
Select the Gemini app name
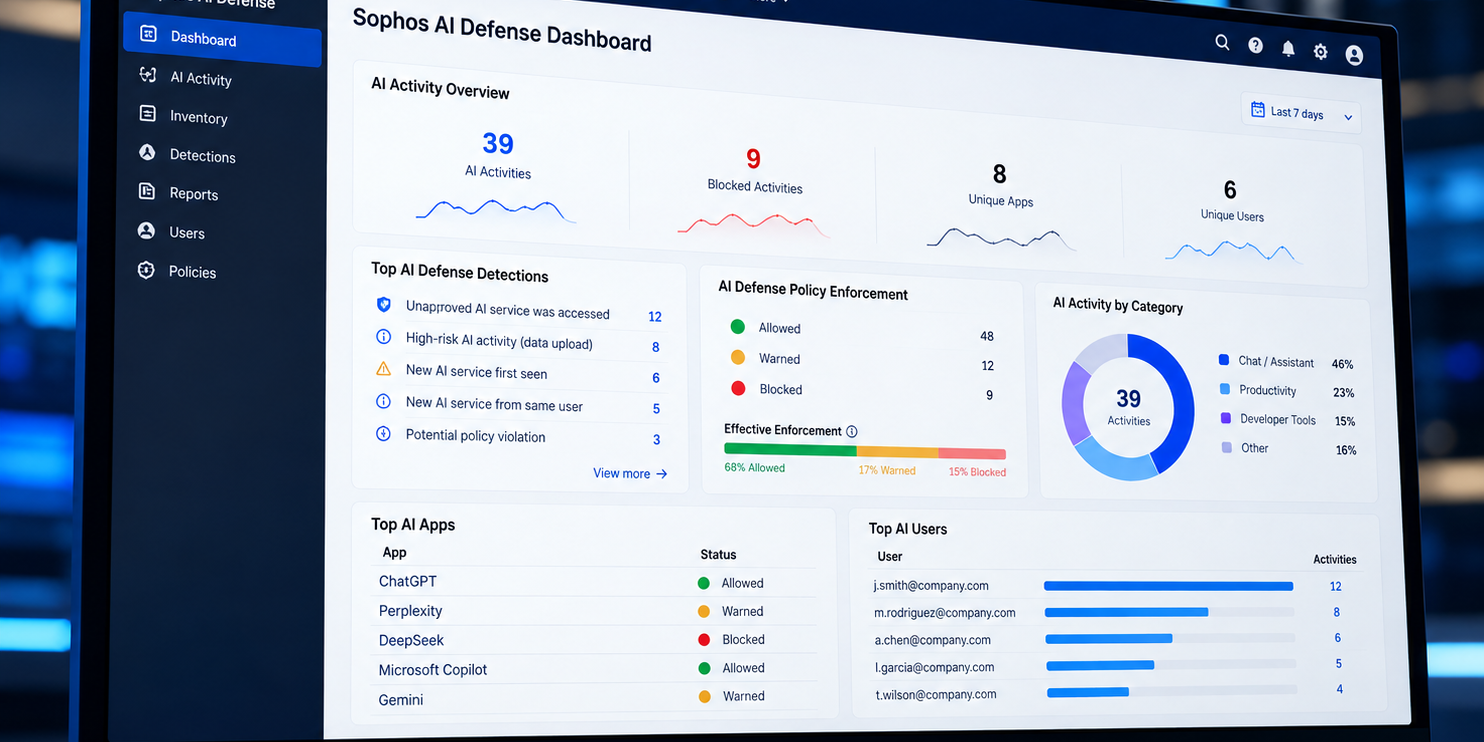pyautogui.click(x=401, y=700)
